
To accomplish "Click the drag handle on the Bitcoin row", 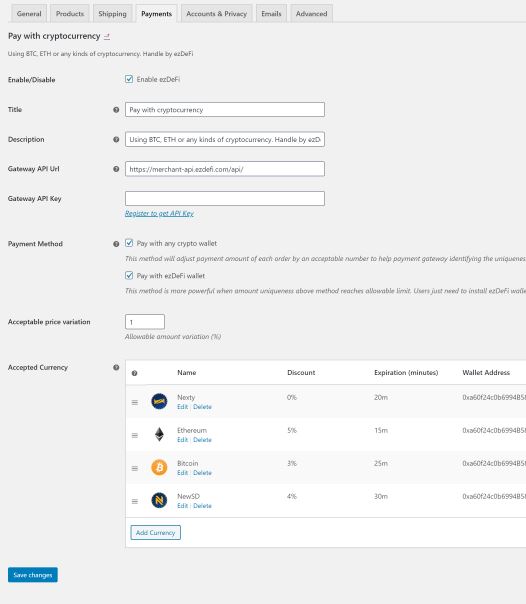I will [135, 468].
